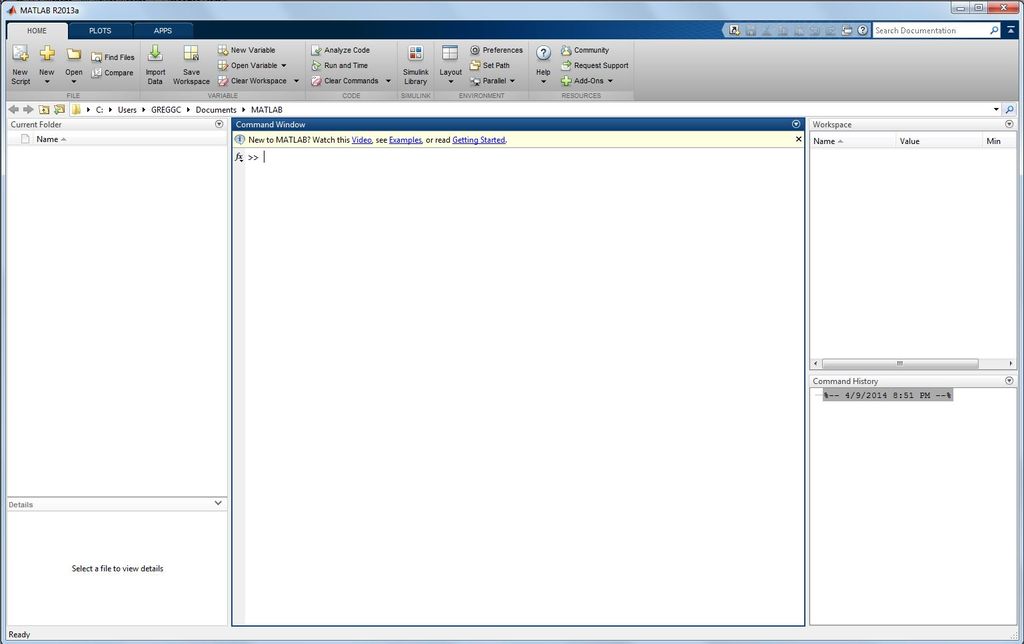The image size is (1024, 644).
Task: Switch to the HOME tab
Action: click(x=37, y=31)
